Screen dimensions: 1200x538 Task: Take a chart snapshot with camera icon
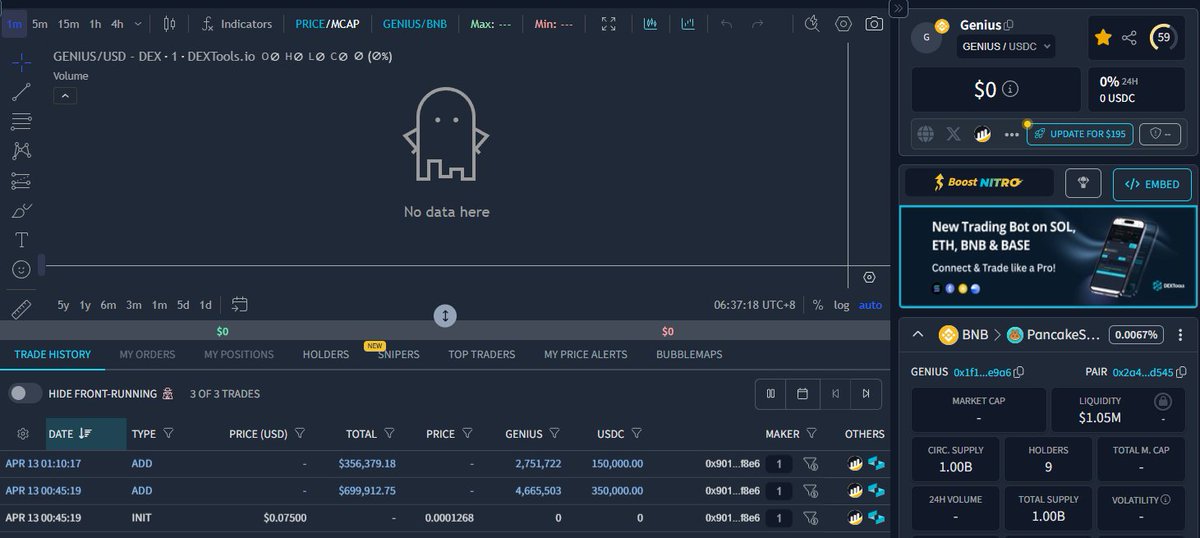(874, 23)
